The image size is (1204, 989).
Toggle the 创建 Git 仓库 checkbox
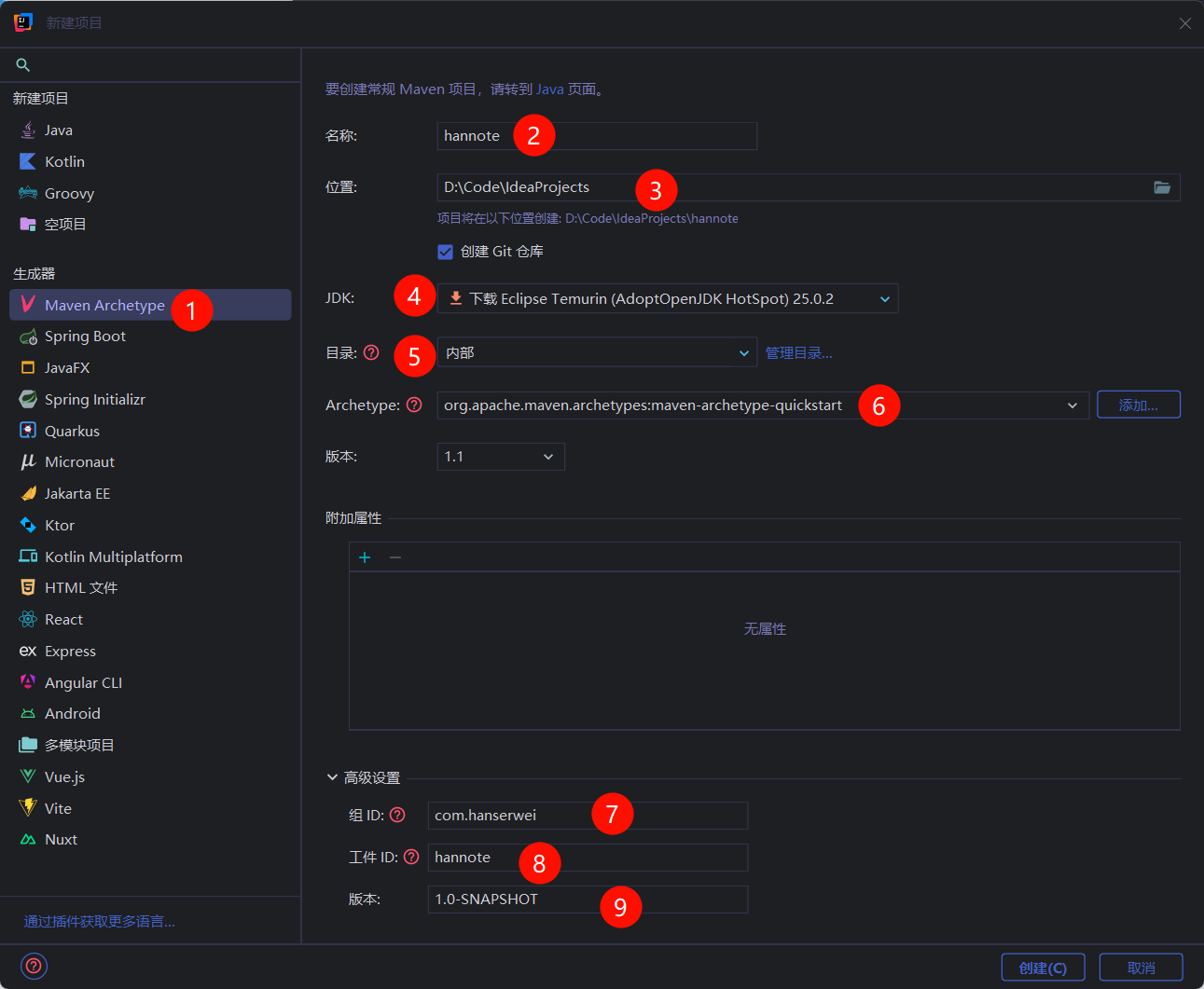(x=446, y=252)
